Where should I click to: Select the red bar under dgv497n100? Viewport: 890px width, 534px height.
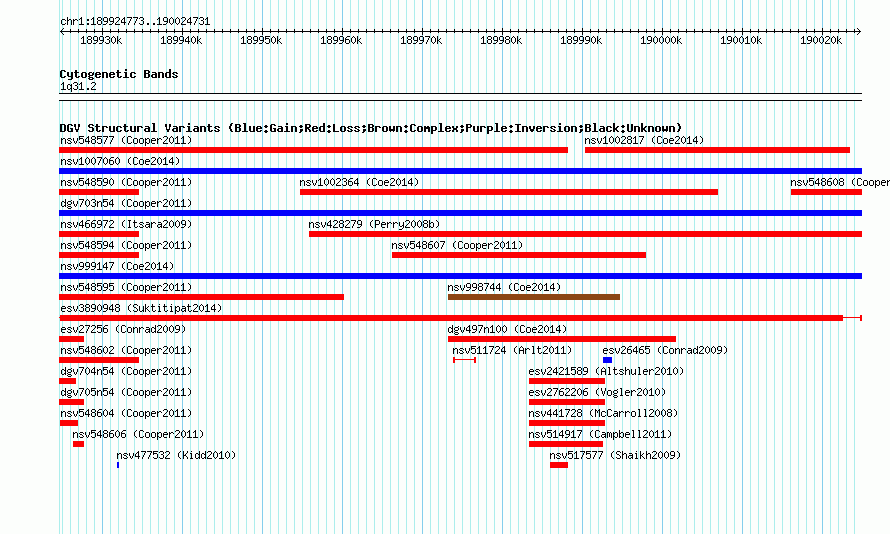pos(562,339)
